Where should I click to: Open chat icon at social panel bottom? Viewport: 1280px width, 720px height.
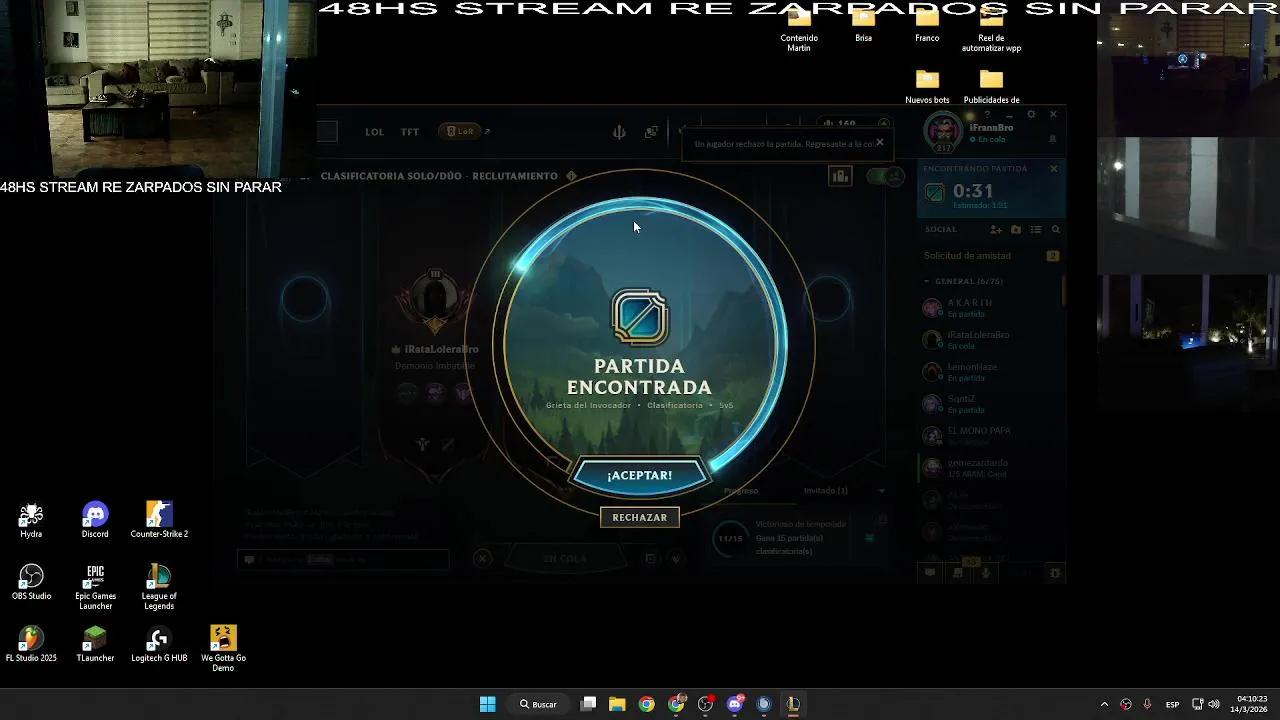(930, 573)
